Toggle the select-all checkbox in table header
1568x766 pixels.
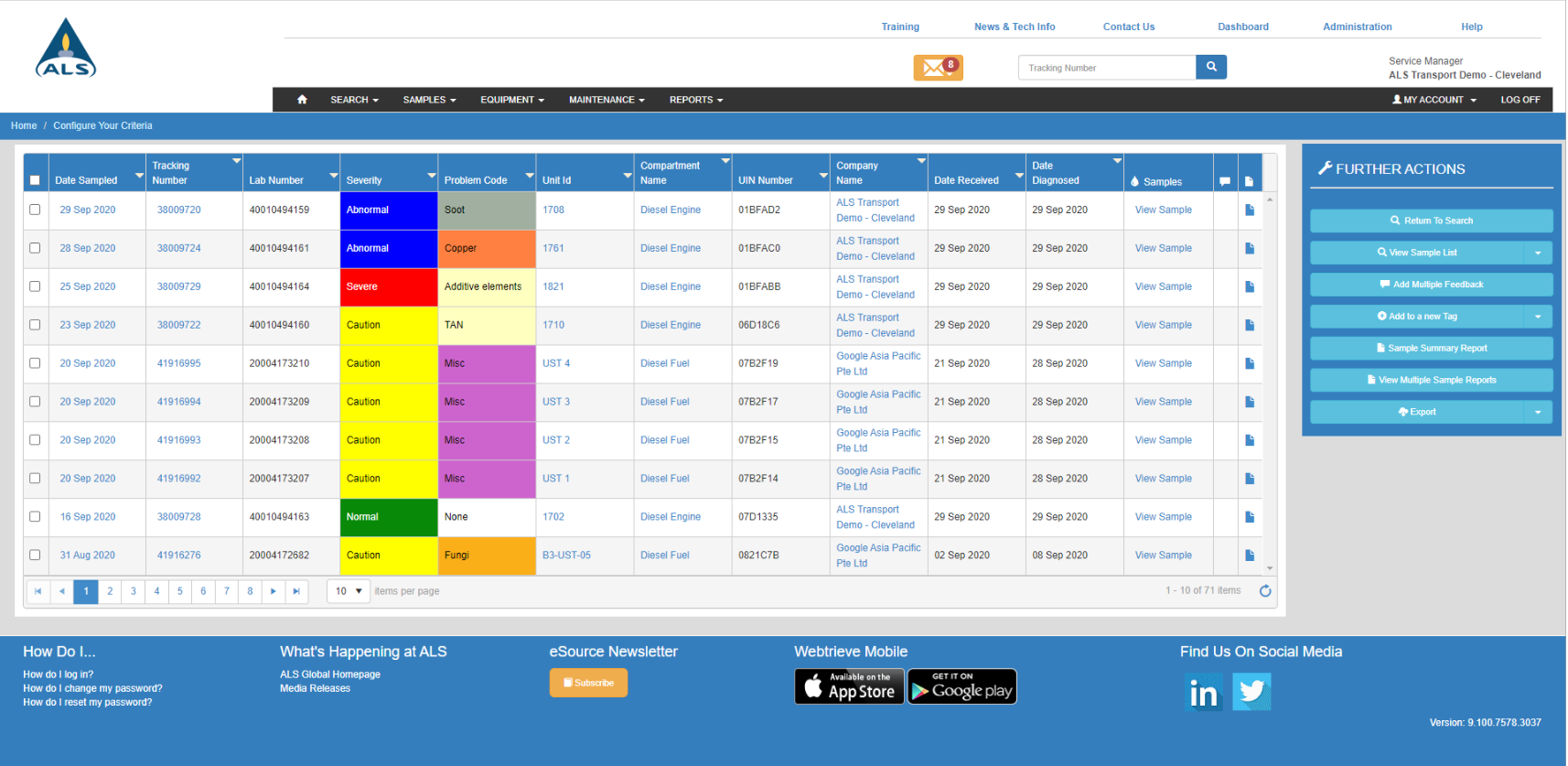coord(35,180)
